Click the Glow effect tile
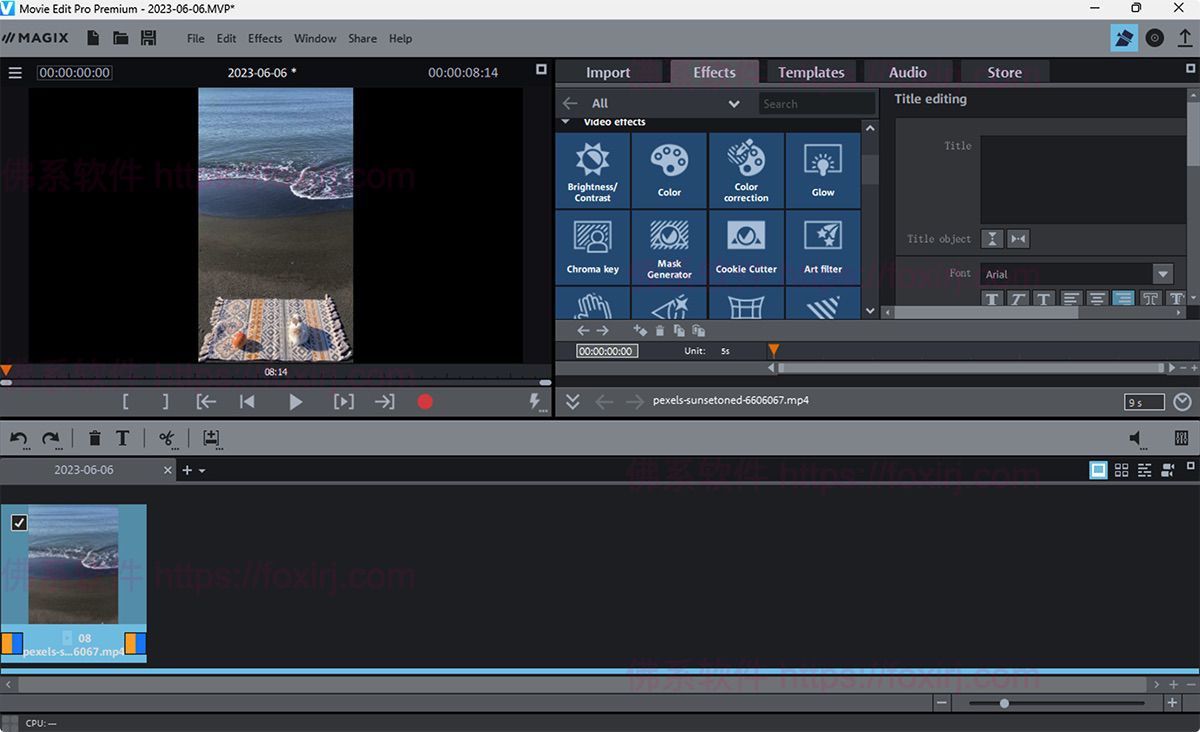Viewport: 1200px width, 732px height. 823,170
